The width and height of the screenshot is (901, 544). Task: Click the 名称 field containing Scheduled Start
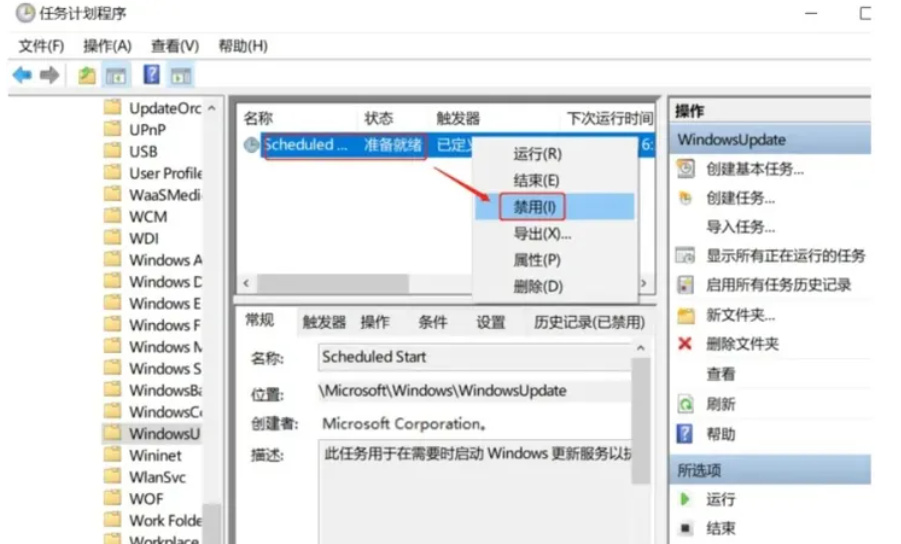(x=474, y=357)
